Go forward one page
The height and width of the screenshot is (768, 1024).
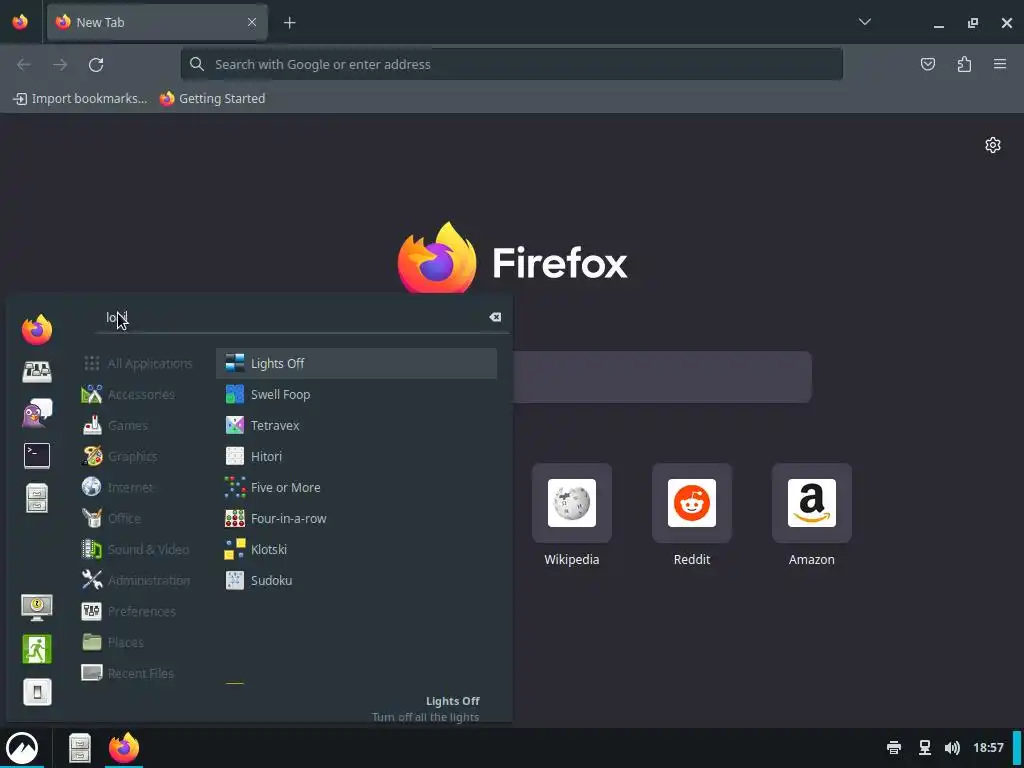click(60, 64)
